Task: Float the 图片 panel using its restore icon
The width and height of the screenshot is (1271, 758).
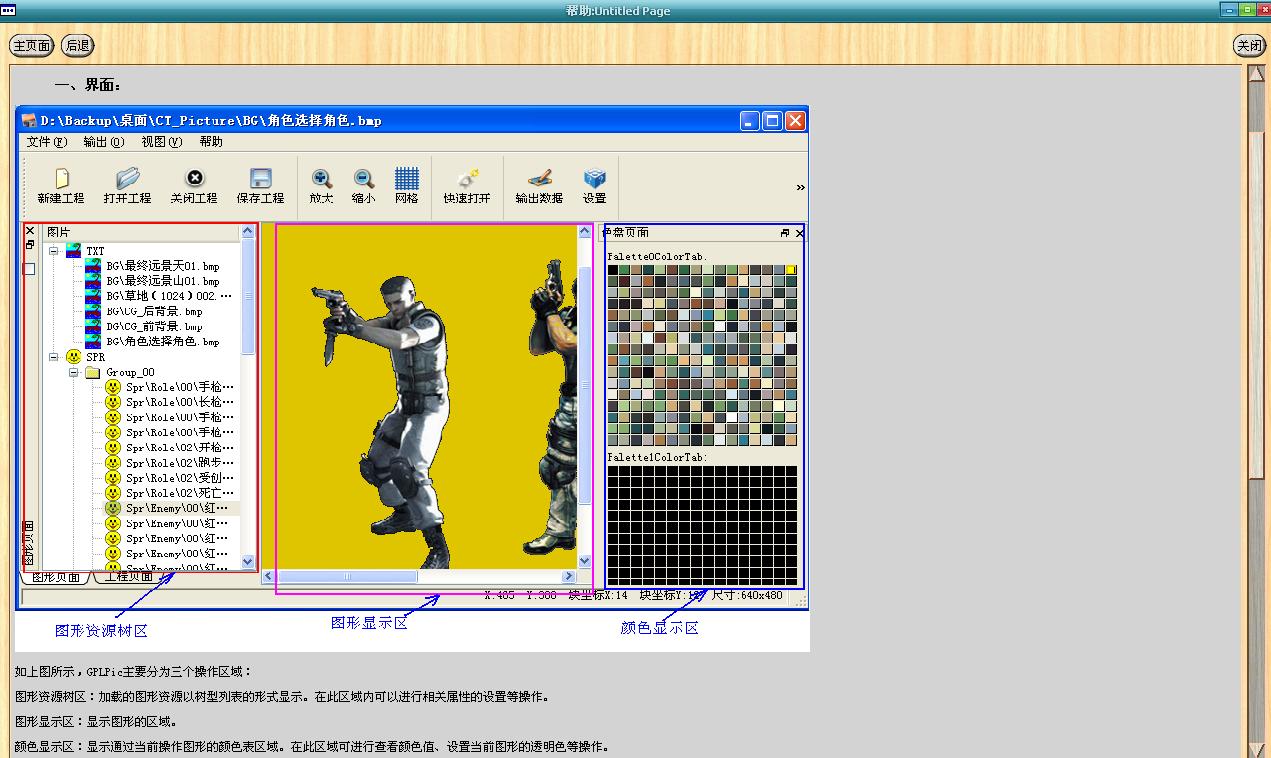Action: point(30,245)
